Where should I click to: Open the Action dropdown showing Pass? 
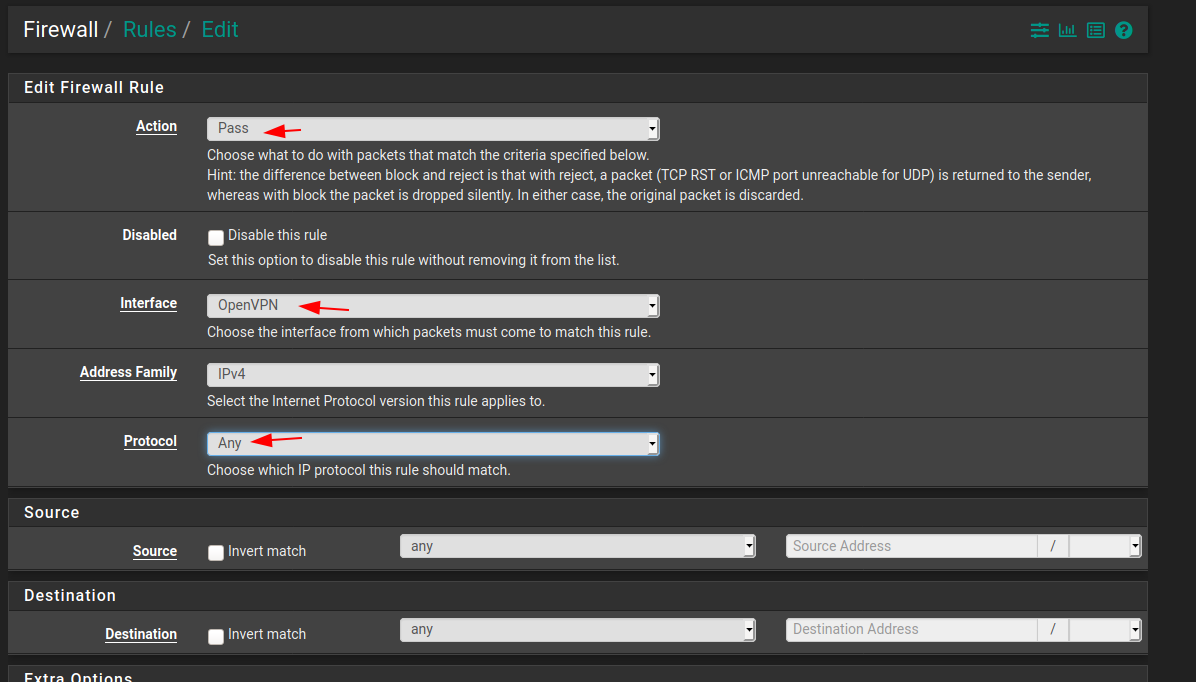(432, 129)
